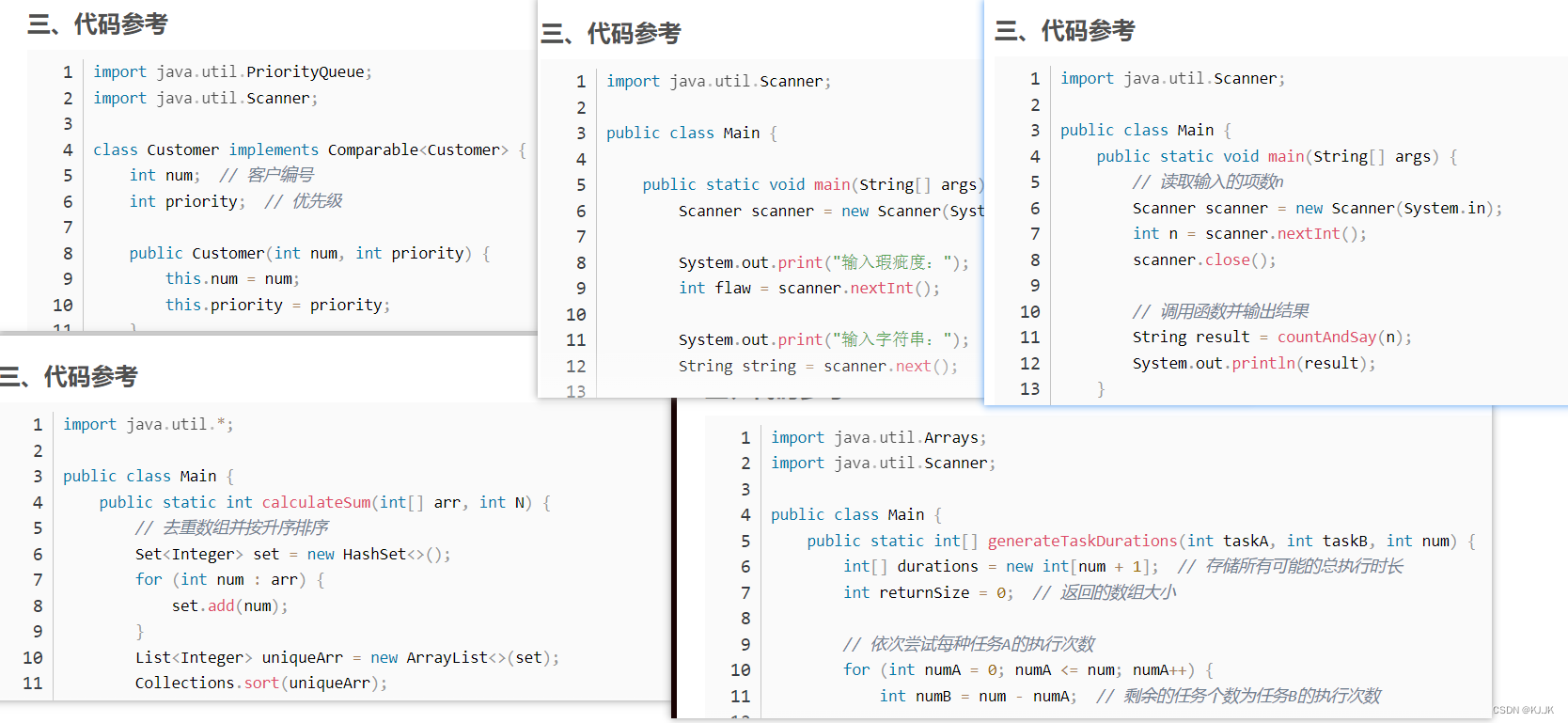Click the comment '// 存储所有可能的总执行时长'

[1290, 567]
